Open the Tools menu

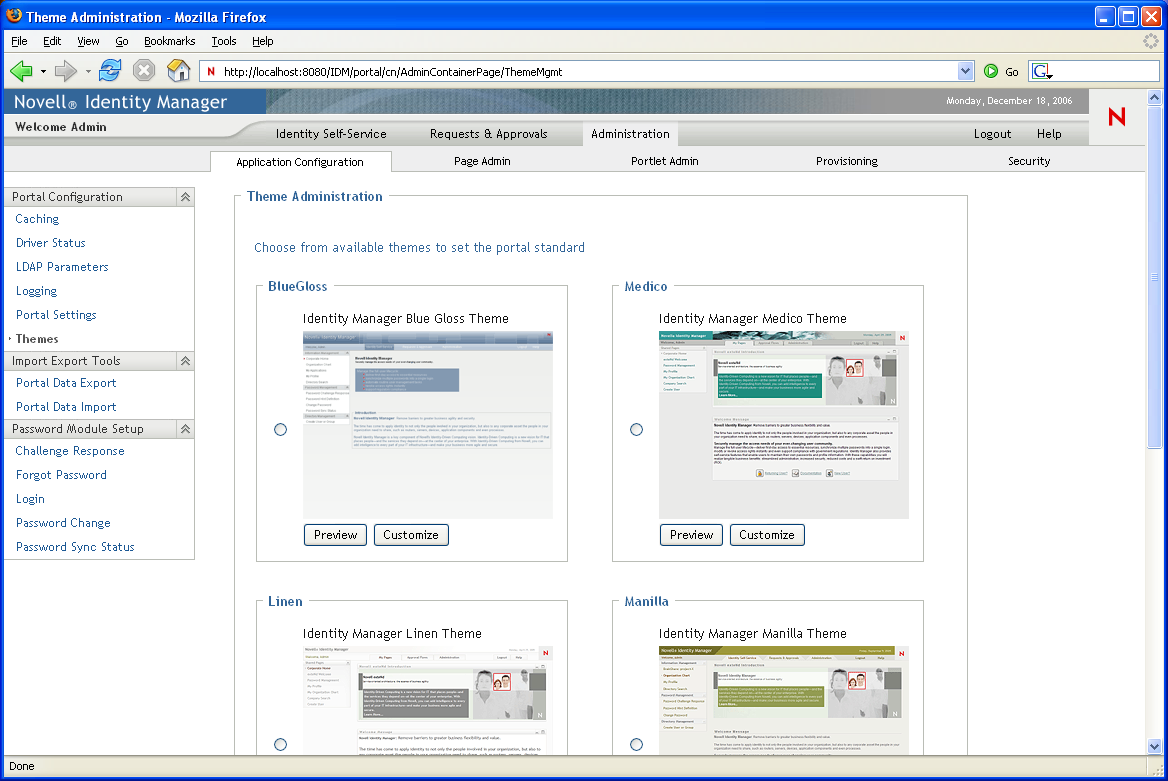tap(223, 41)
